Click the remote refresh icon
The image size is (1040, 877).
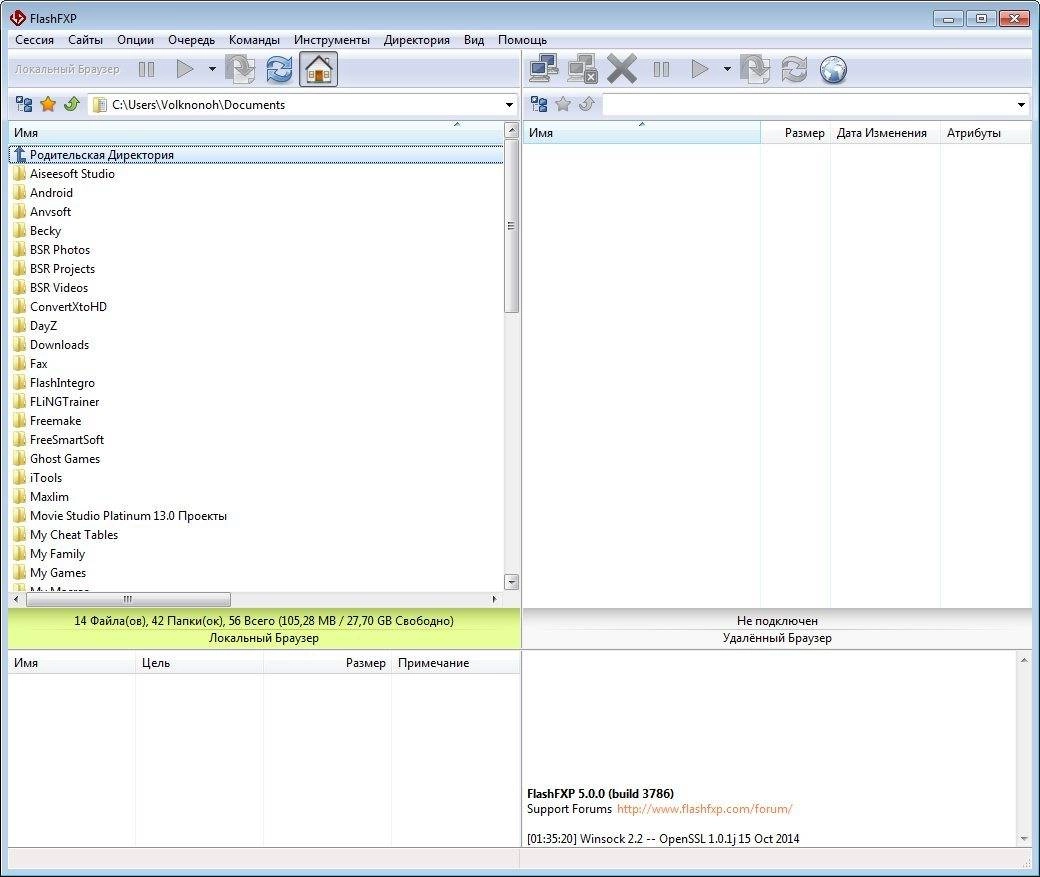click(x=794, y=69)
